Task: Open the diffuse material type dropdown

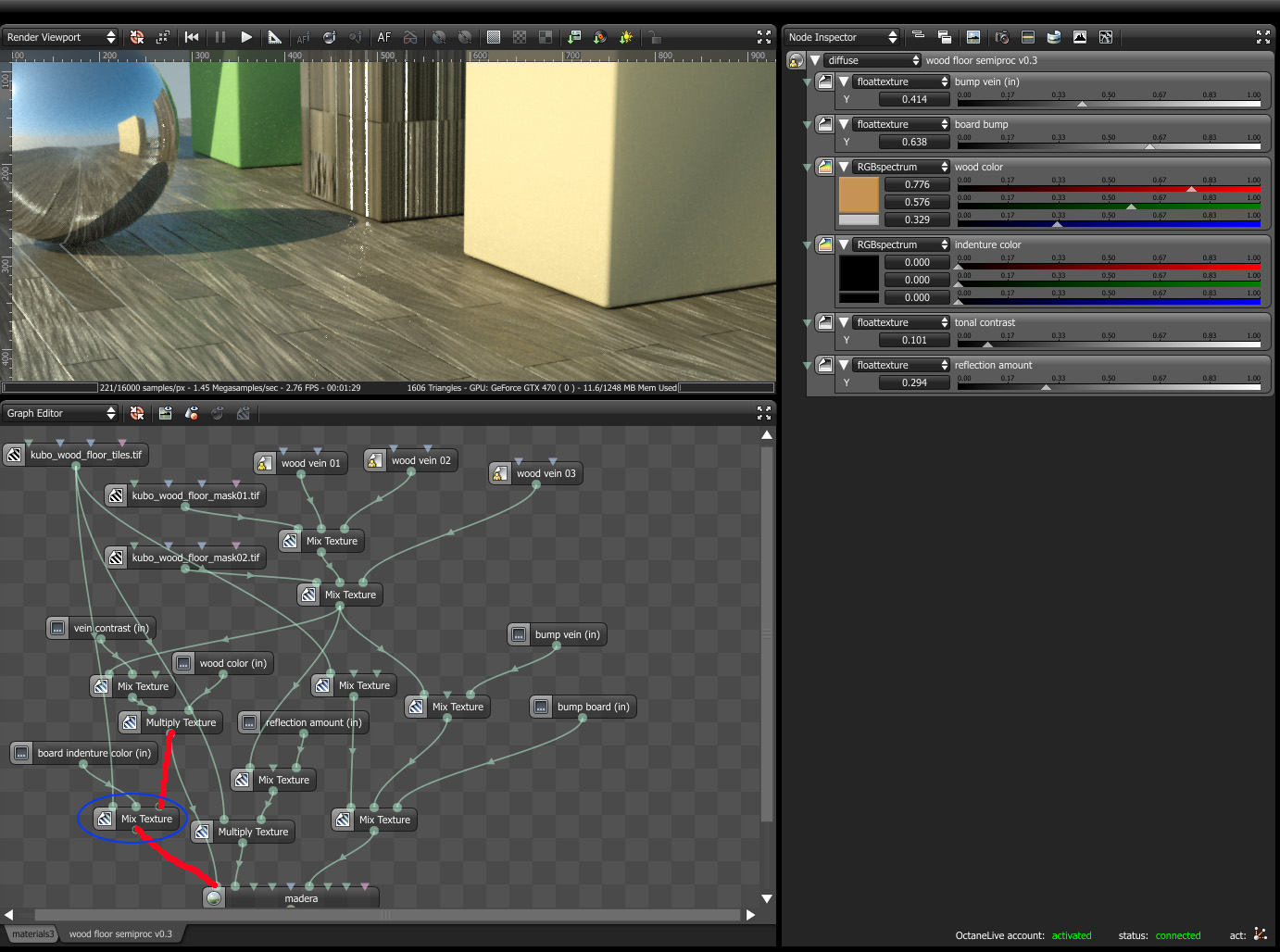Action: click(872, 60)
